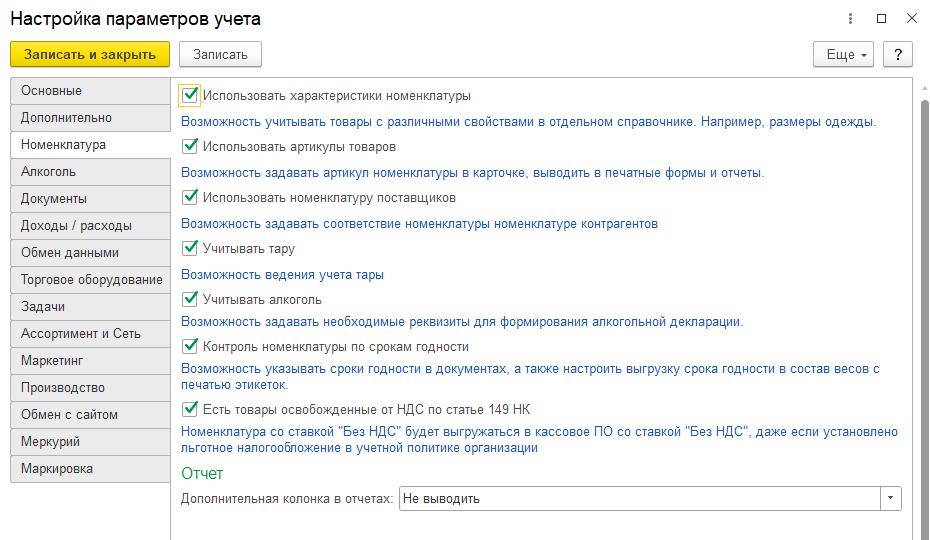Open the 'Обмен с сайтом' tab
The width and height of the screenshot is (930, 540).
90,415
